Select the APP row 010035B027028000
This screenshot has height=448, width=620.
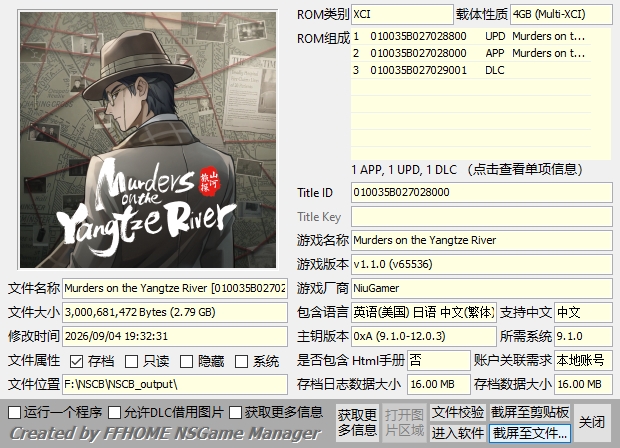[x=471, y=53]
